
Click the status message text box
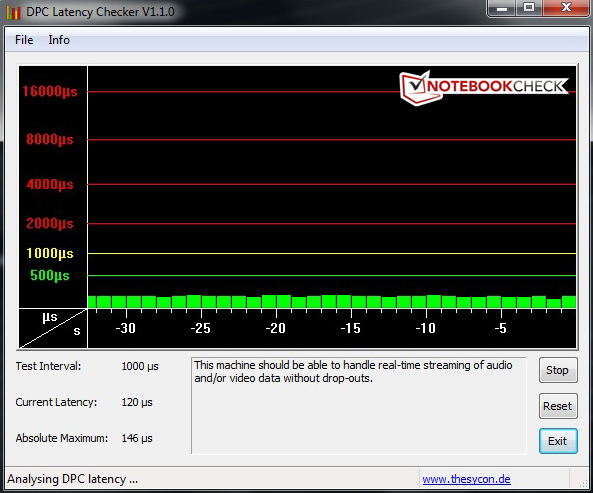click(359, 405)
